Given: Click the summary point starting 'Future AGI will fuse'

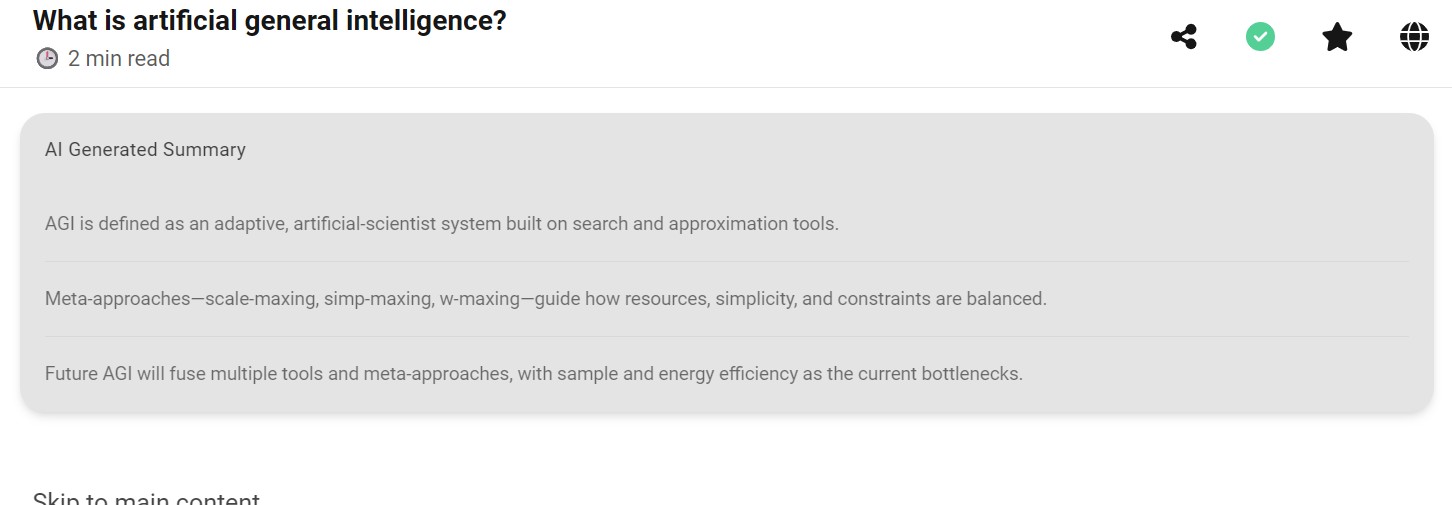Looking at the screenshot, I should (533, 374).
